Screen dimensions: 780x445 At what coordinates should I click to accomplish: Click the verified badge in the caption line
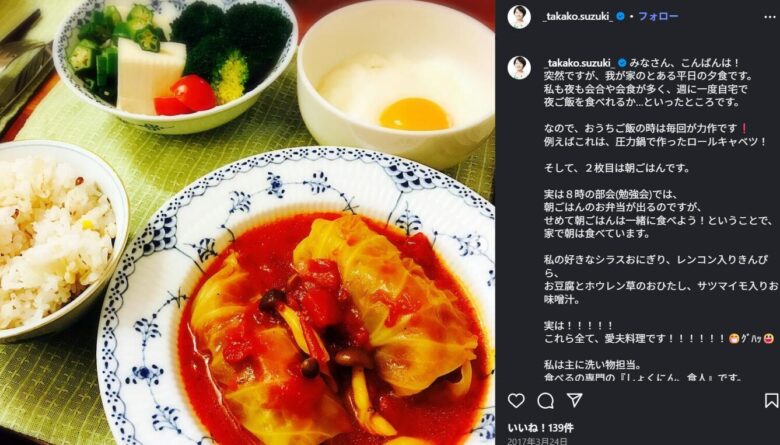(x=622, y=63)
